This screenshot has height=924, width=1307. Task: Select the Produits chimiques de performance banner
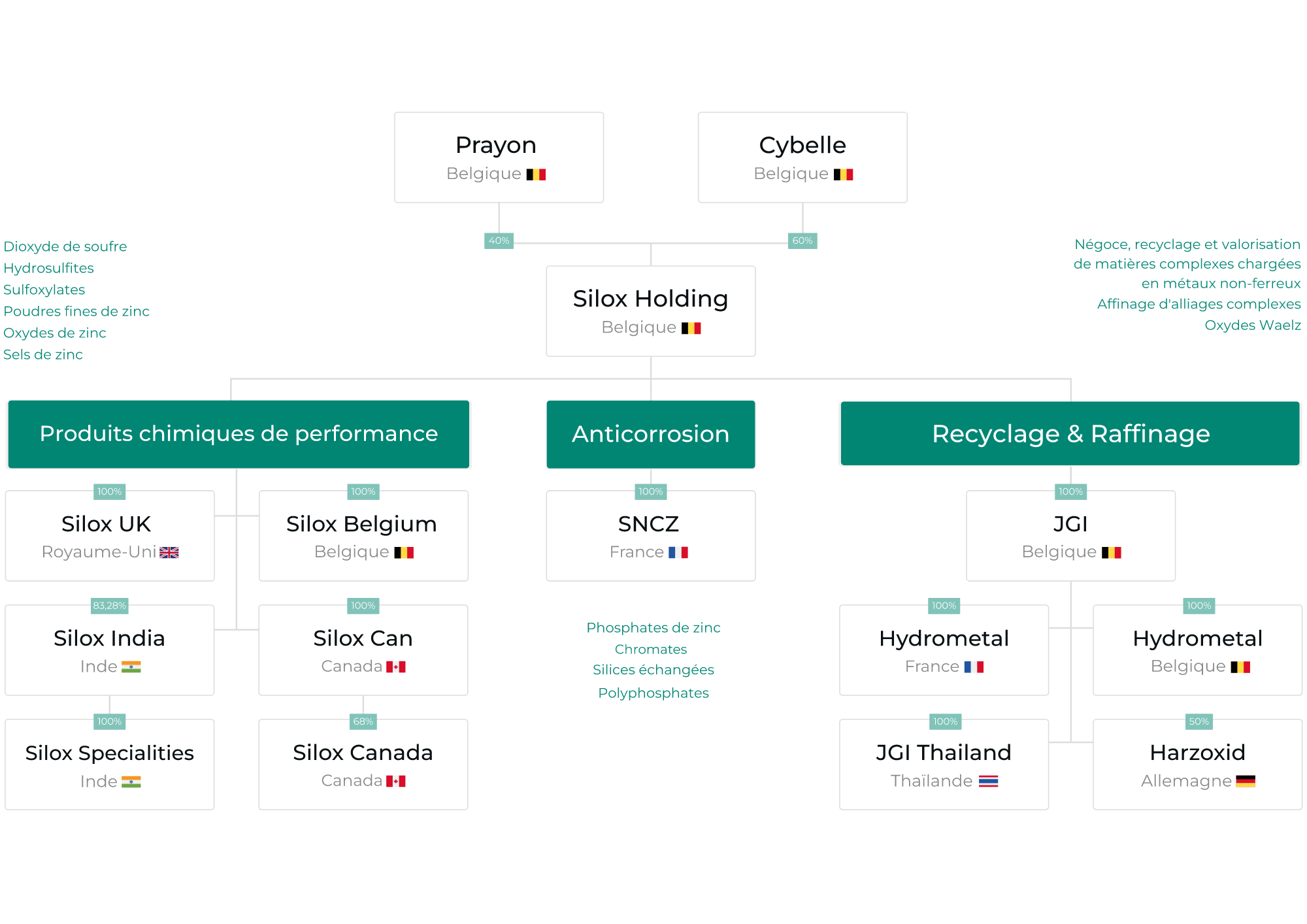tap(239, 434)
